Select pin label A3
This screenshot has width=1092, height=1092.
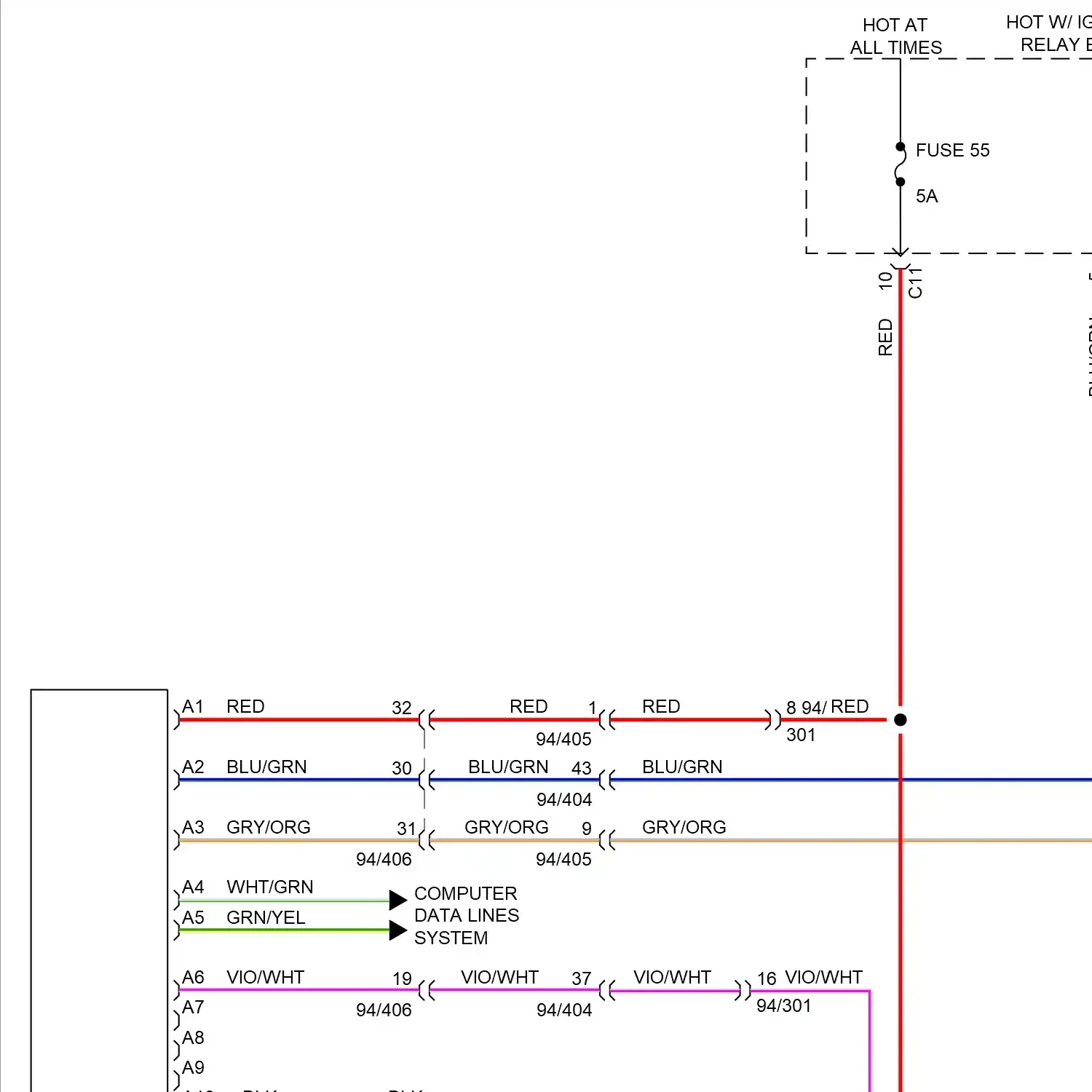click(x=193, y=827)
